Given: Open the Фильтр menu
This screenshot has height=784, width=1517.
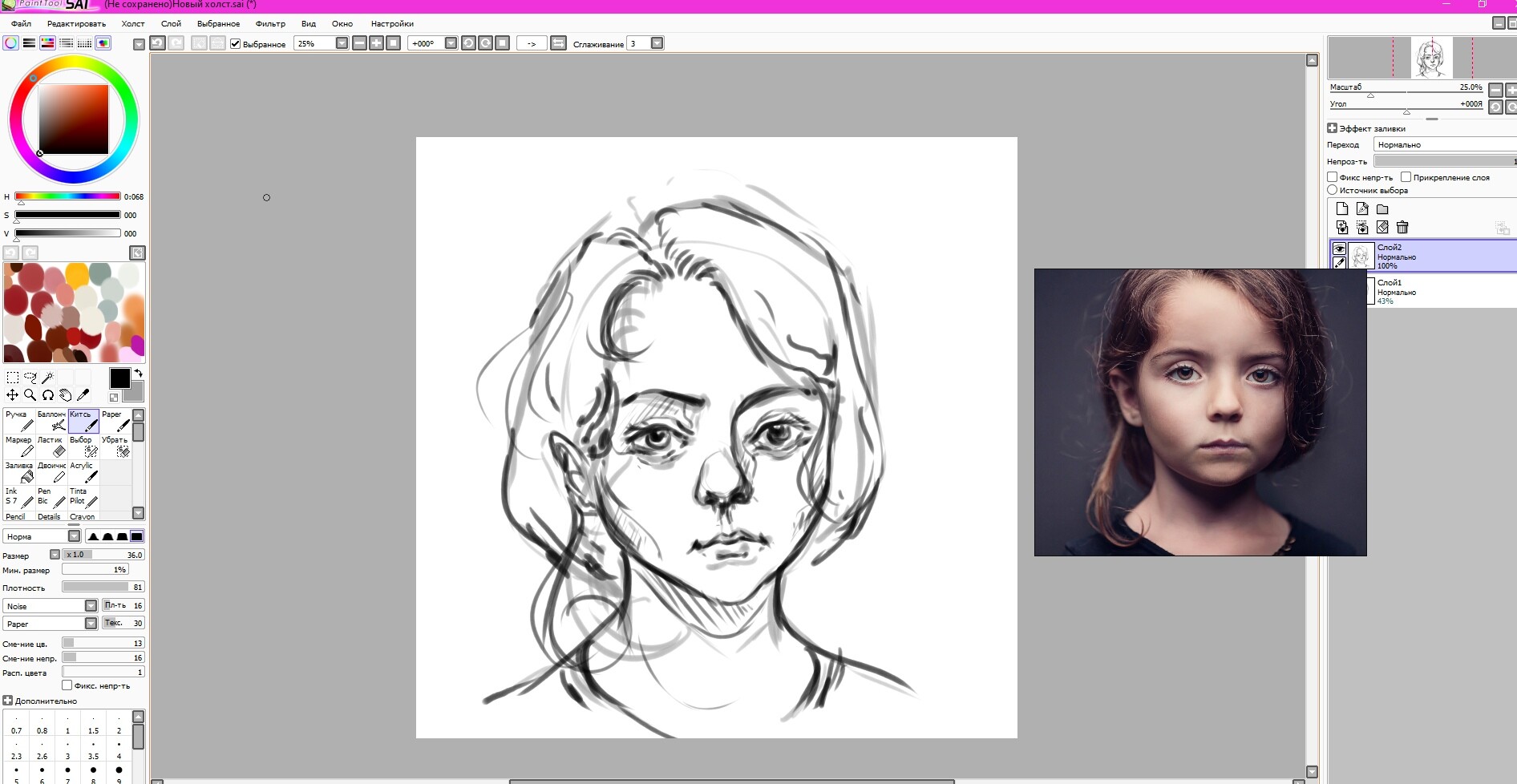Looking at the screenshot, I should tap(271, 24).
